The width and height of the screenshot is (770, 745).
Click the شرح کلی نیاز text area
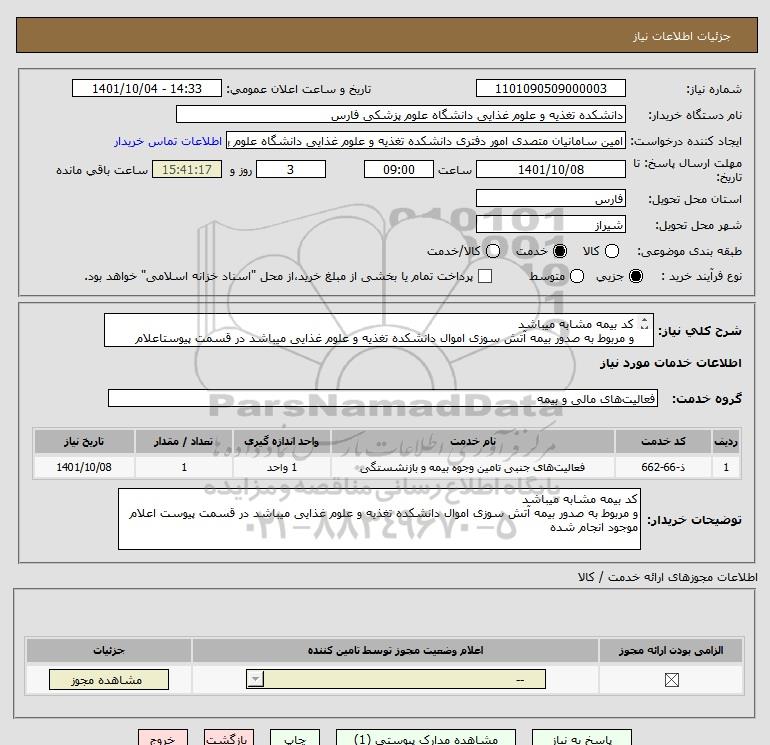click(x=379, y=331)
